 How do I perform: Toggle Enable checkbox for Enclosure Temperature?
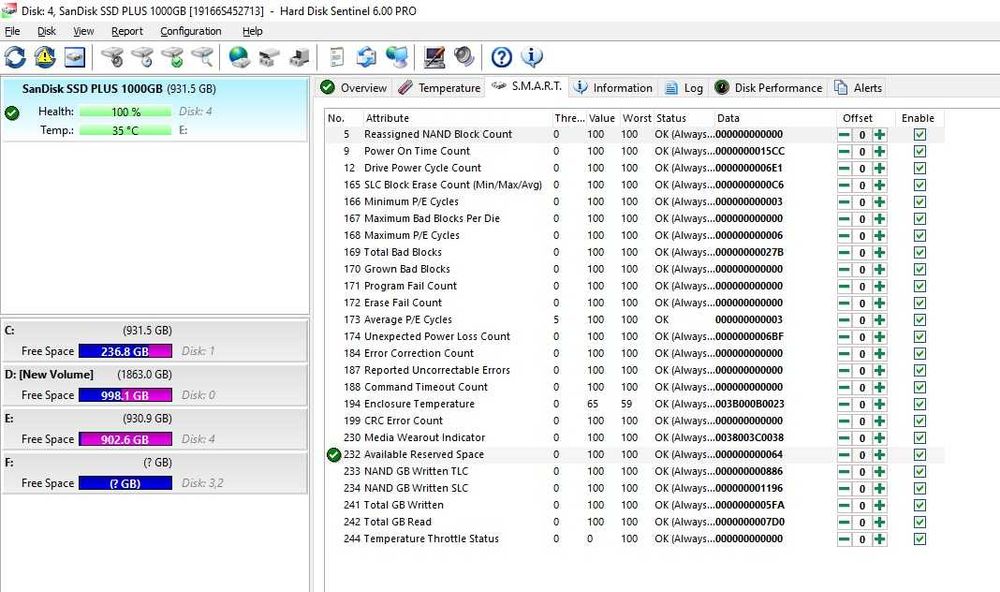click(920, 404)
